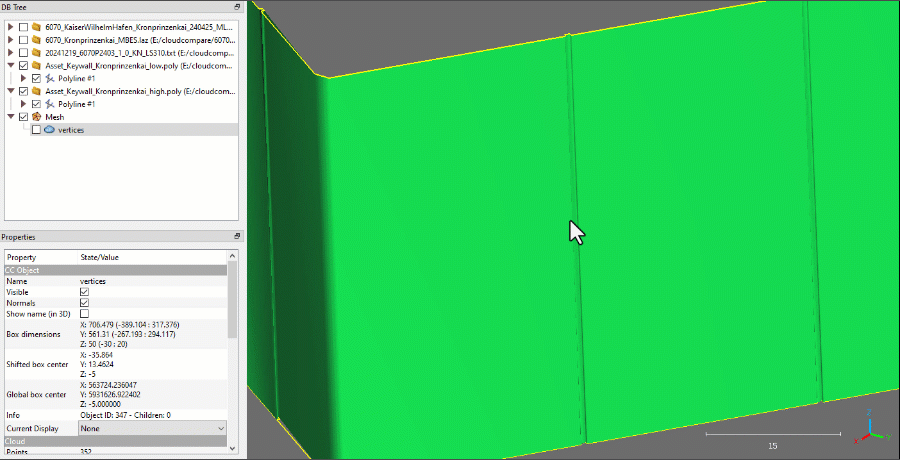Select Asset_Keywall_Kronprinzenkai_high.poly label
Image resolution: width=900 pixels, height=460 pixels.
(141, 91)
